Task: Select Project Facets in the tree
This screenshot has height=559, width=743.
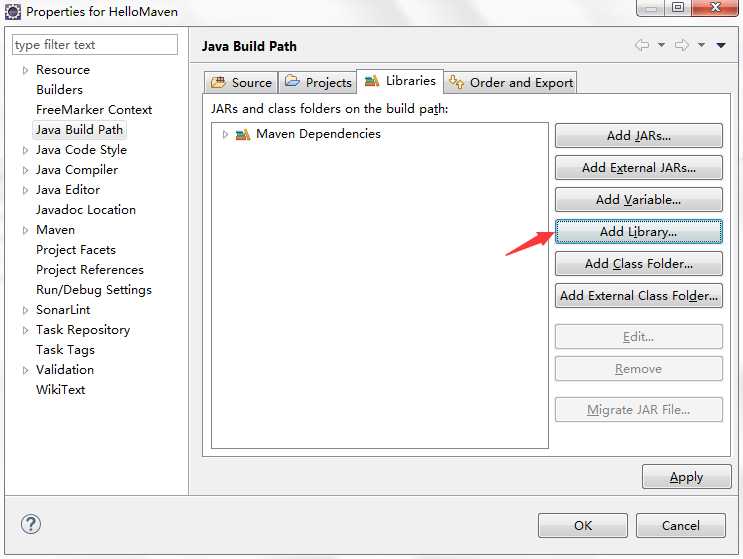Action: (x=76, y=250)
